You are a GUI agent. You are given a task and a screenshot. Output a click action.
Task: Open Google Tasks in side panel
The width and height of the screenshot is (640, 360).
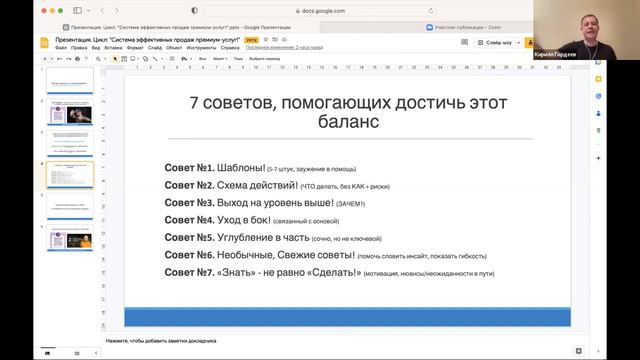pos(598,96)
